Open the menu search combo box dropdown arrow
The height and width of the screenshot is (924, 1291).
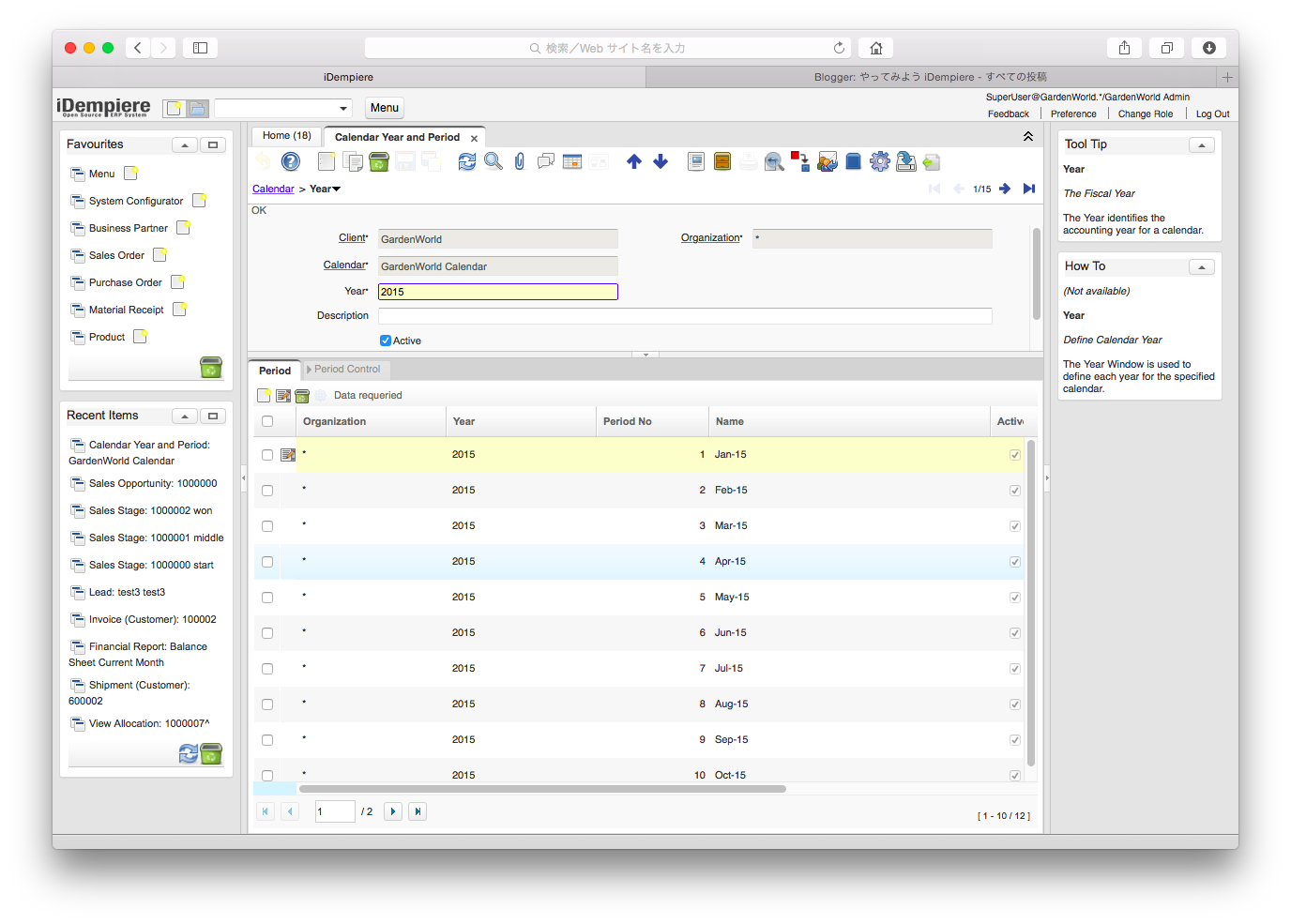tap(343, 108)
